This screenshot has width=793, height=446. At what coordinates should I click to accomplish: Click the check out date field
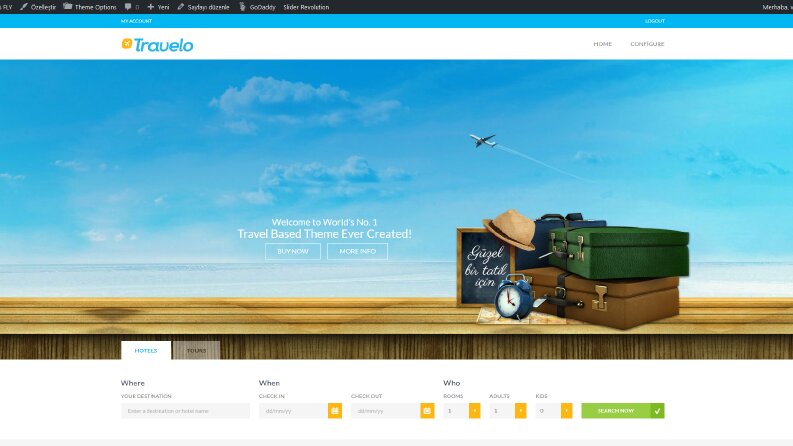(385, 411)
